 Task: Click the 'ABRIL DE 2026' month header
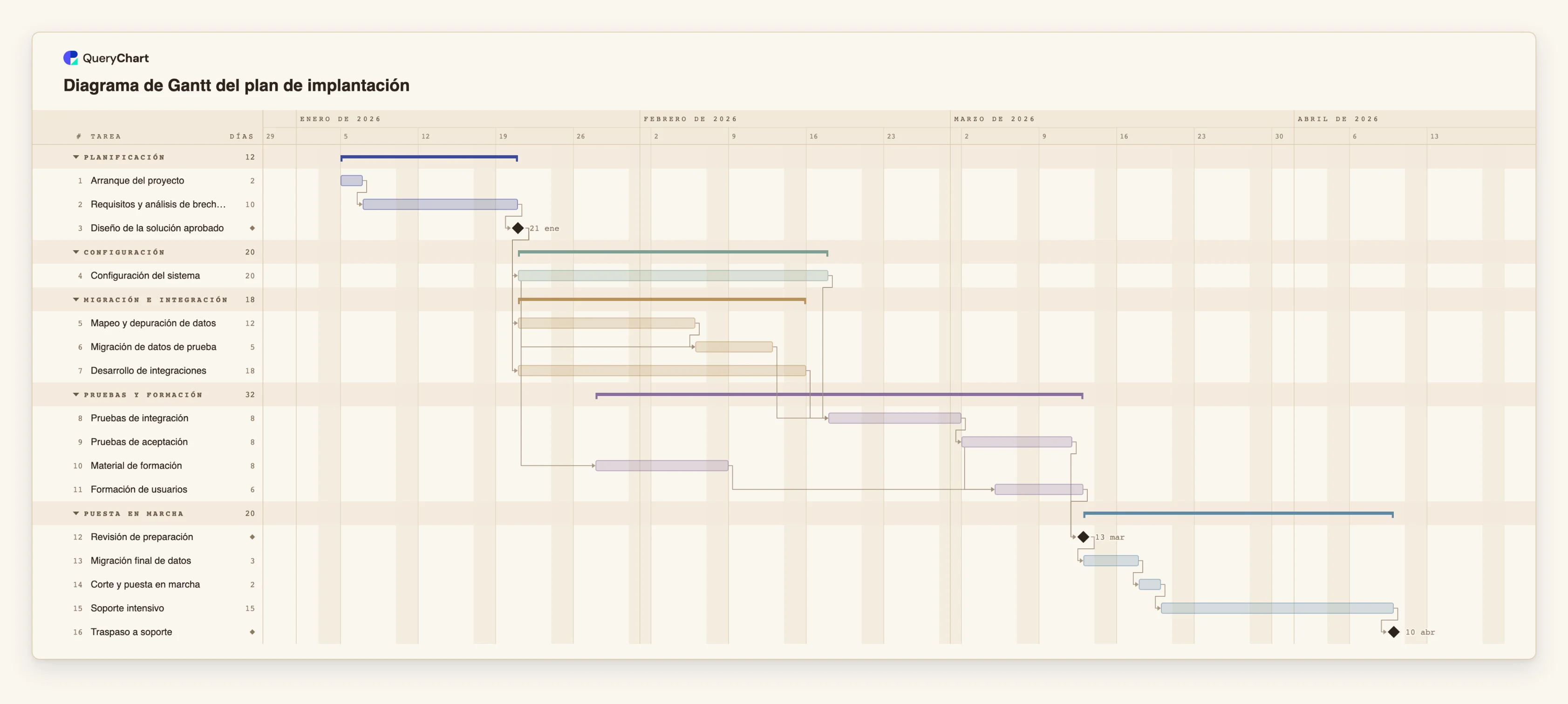point(1338,119)
